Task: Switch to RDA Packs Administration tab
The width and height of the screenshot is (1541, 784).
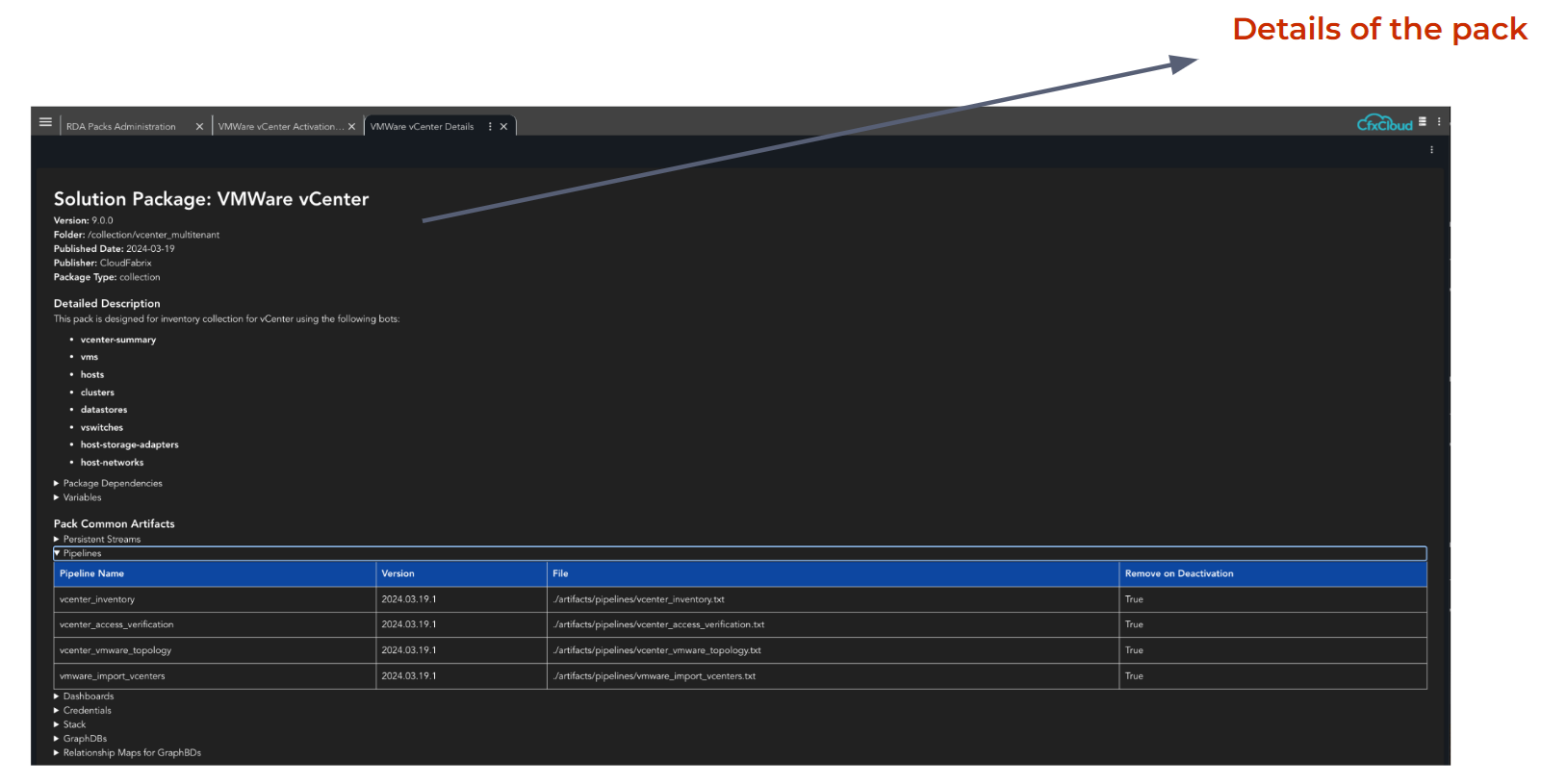Action: [x=121, y=127]
